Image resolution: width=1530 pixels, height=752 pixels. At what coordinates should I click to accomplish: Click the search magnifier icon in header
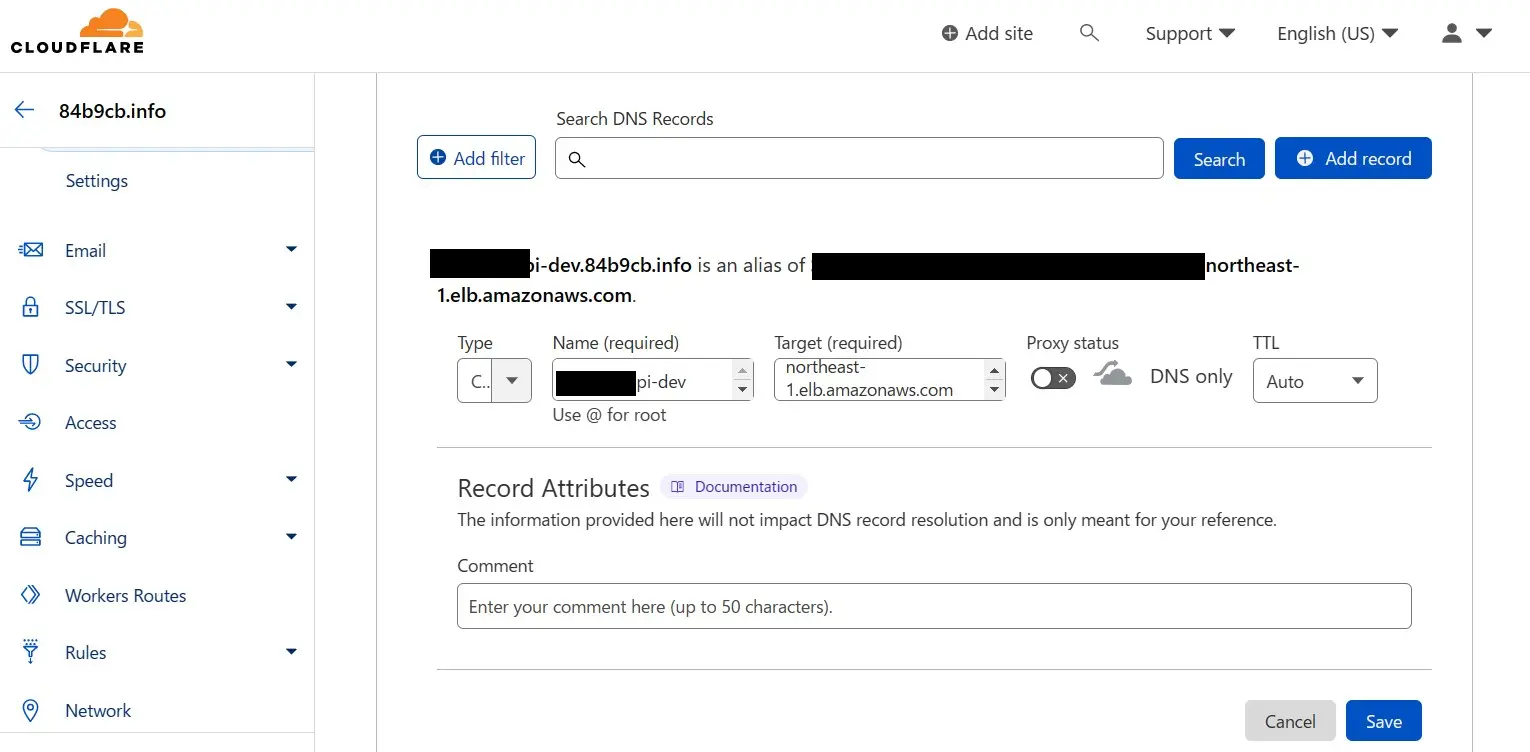click(1089, 33)
